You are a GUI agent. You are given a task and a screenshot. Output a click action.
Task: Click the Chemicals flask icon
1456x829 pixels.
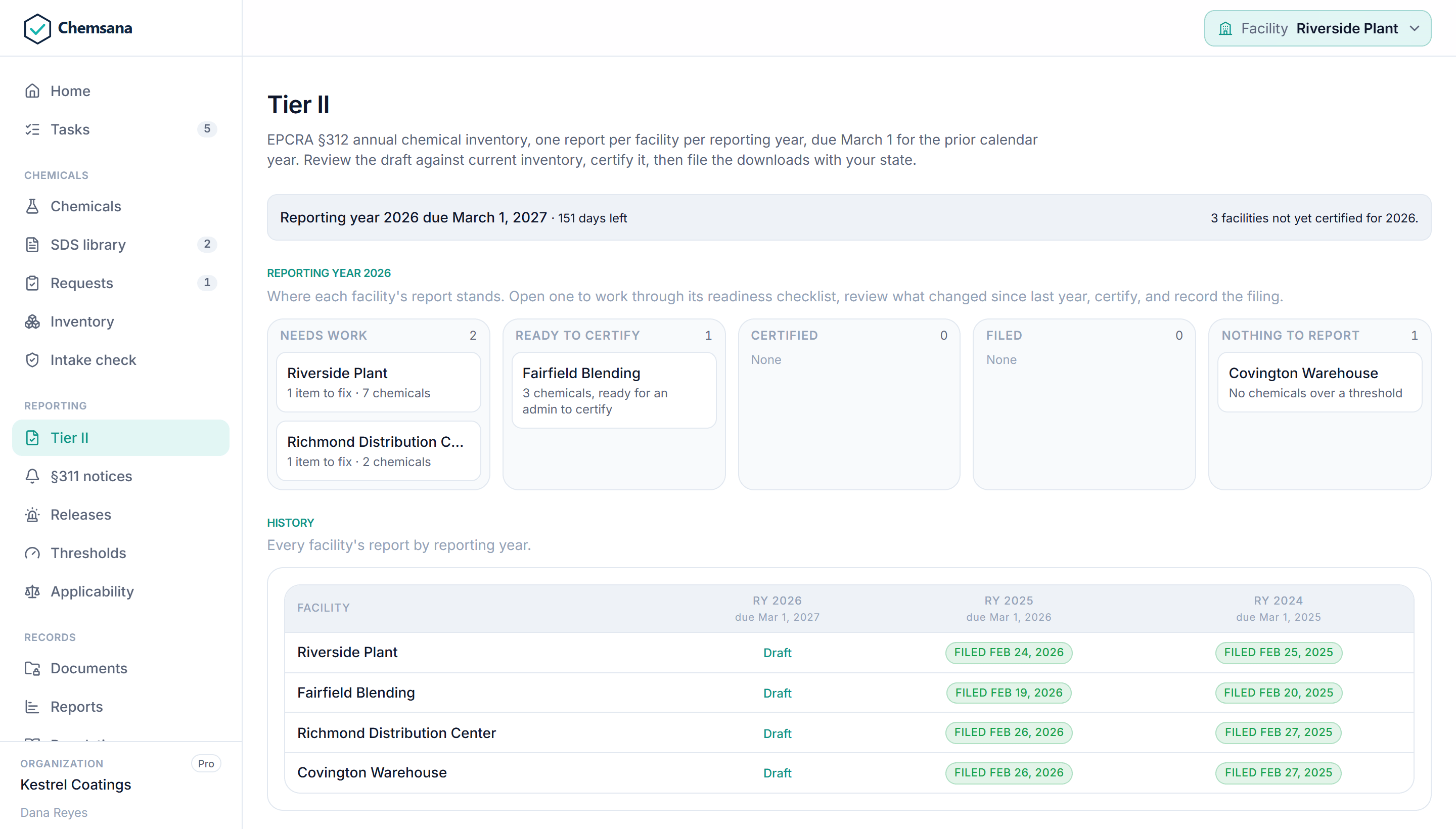click(x=32, y=206)
